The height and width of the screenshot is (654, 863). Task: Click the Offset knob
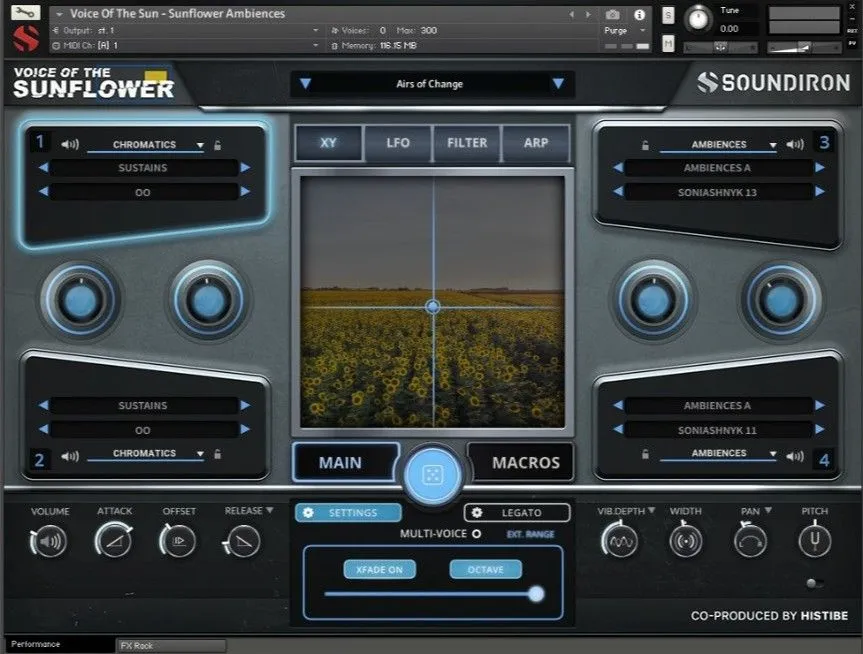pos(178,541)
